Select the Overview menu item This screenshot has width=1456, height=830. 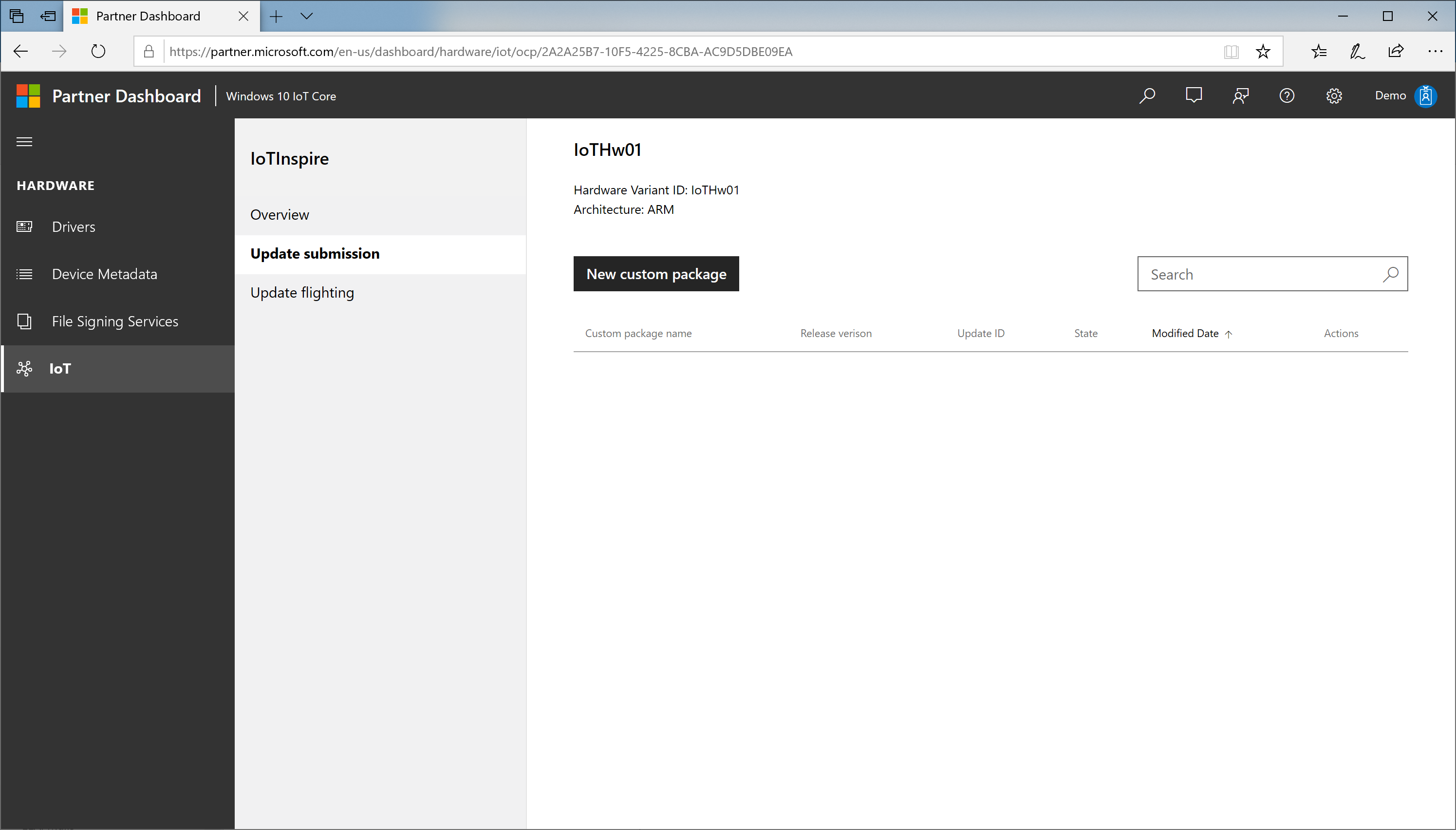point(280,214)
